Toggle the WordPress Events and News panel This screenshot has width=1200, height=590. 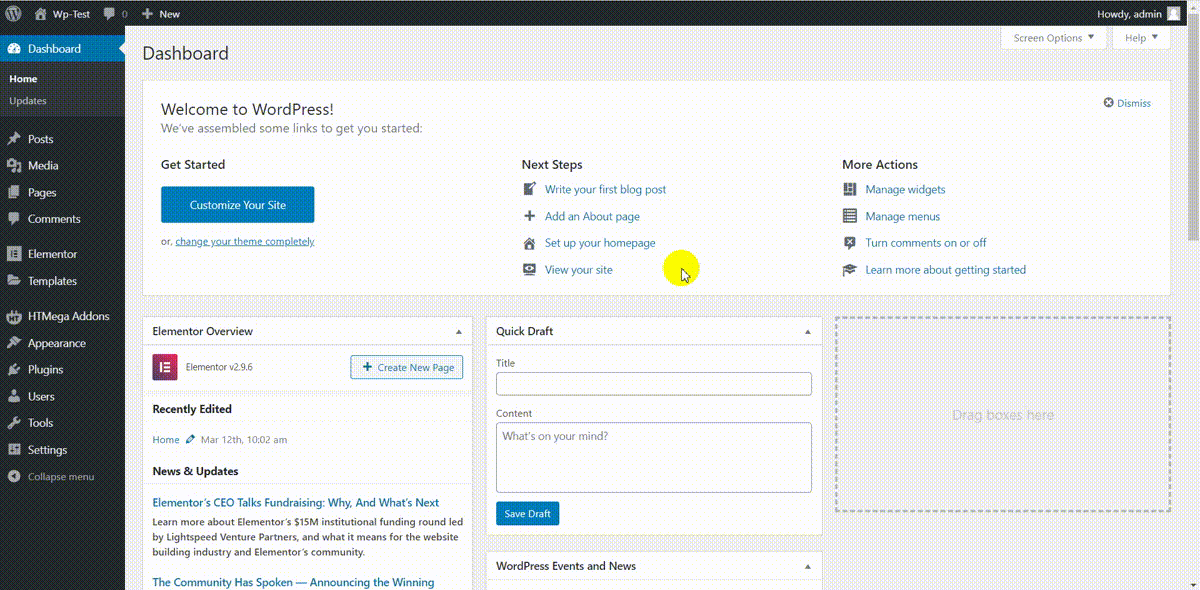[808, 566]
